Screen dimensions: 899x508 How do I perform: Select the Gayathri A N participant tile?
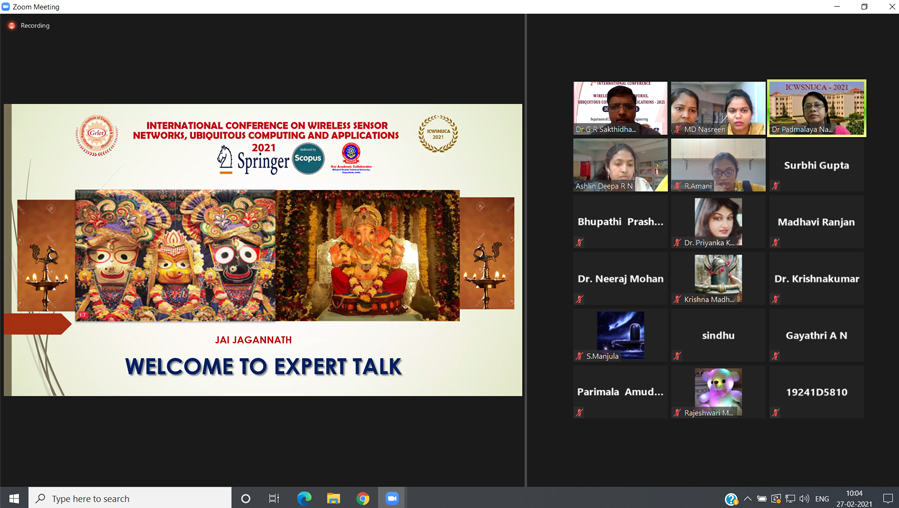[816, 335]
